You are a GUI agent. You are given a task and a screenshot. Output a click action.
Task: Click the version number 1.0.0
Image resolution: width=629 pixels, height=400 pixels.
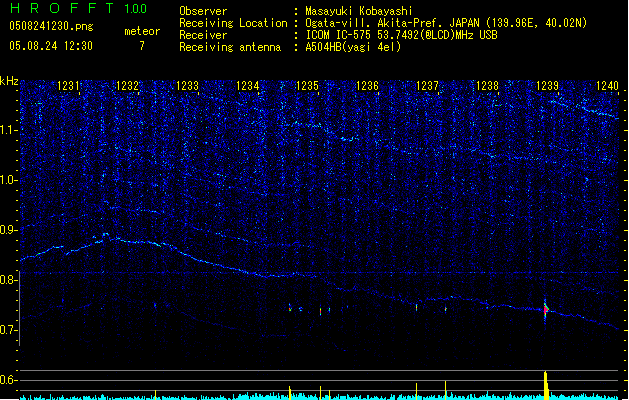tap(135, 9)
